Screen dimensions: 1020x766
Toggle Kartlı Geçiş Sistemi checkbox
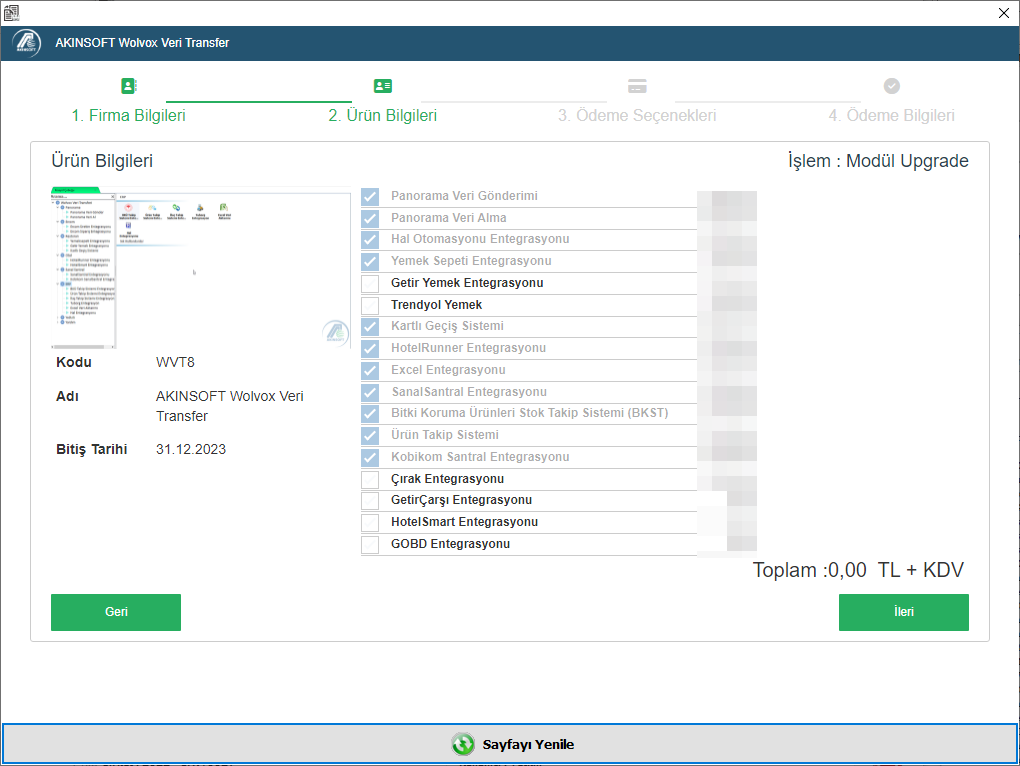click(x=370, y=326)
